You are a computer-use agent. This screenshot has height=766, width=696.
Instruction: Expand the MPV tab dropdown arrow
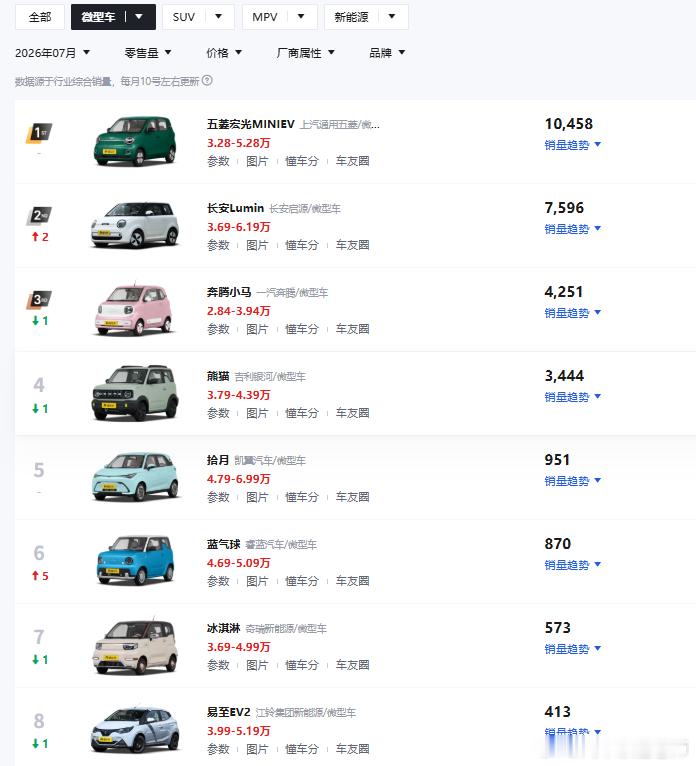(301, 17)
